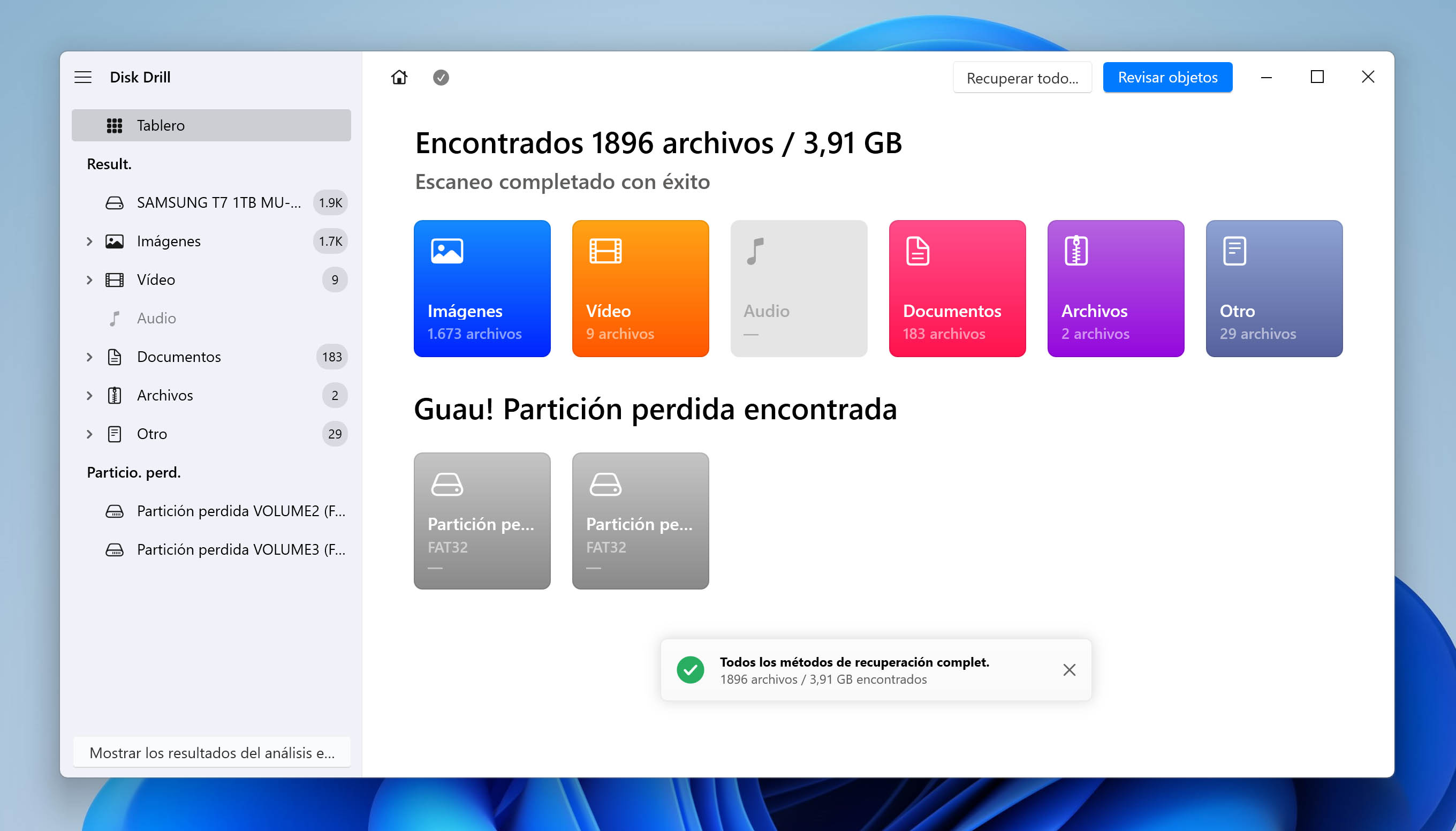Open the Vídeo 9 archivos card
Image resolution: width=1456 pixels, height=831 pixels.
pyautogui.click(x=641, y=289)
